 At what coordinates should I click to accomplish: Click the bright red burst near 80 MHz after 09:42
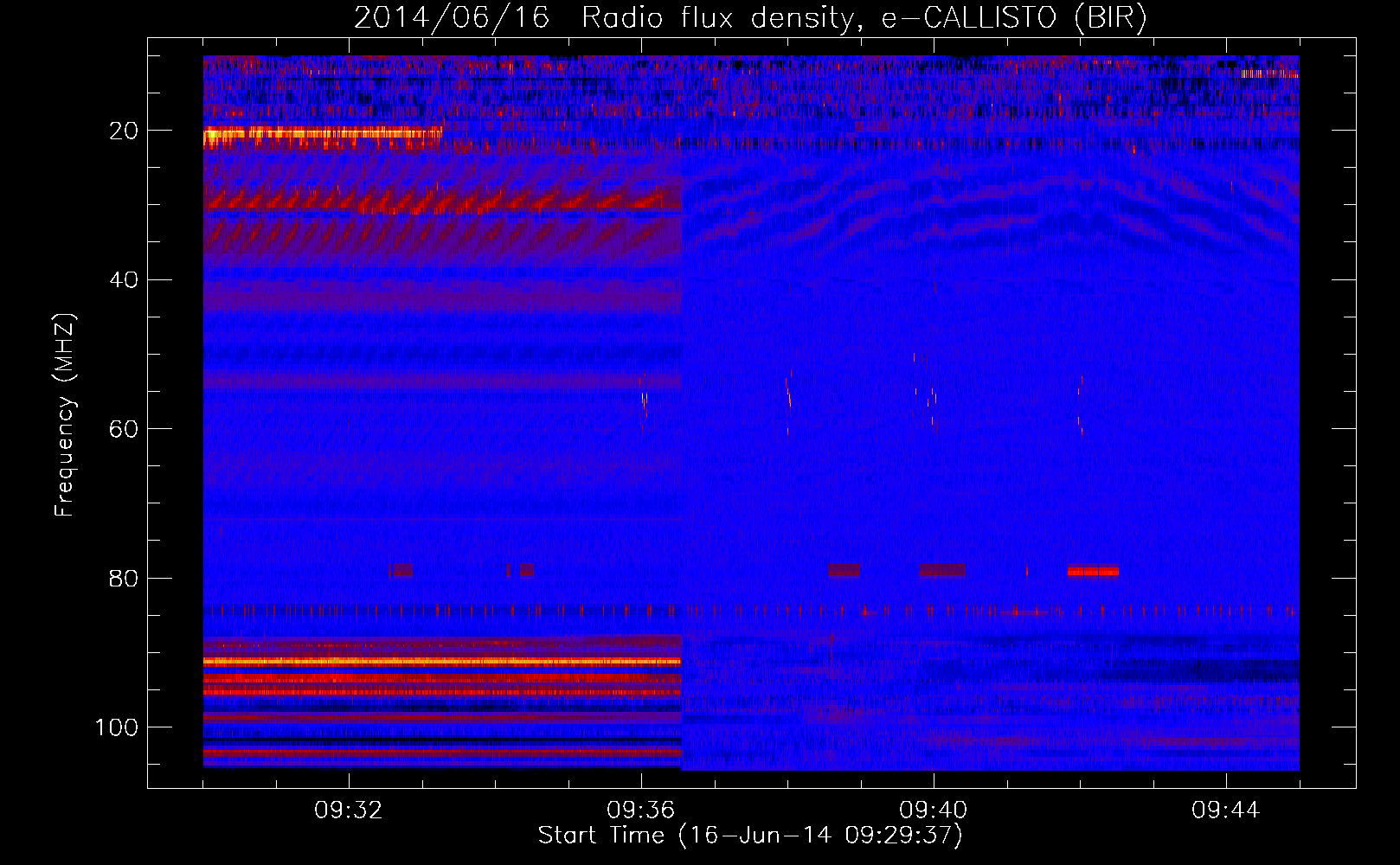1093,571
